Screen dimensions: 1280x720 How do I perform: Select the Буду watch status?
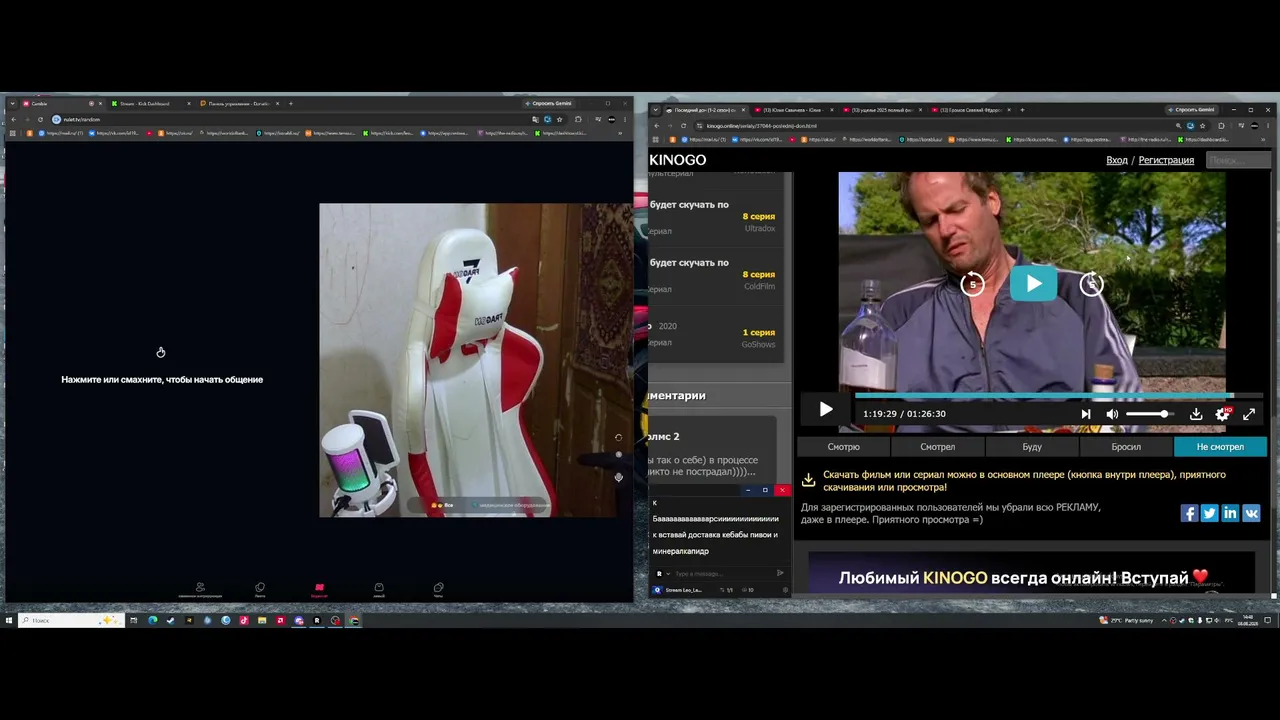pyautogui.click(x=1032, y=447)
